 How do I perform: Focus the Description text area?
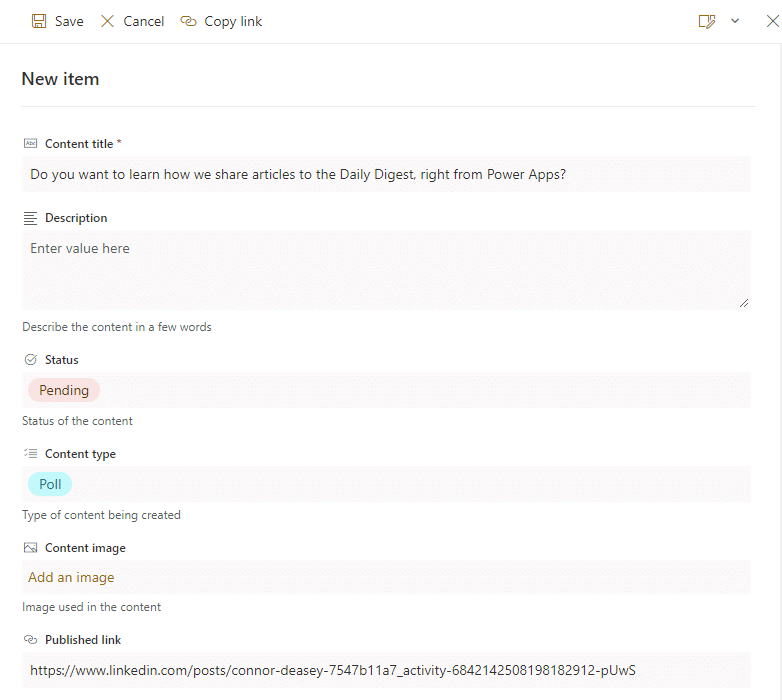[x=386, y=270]
